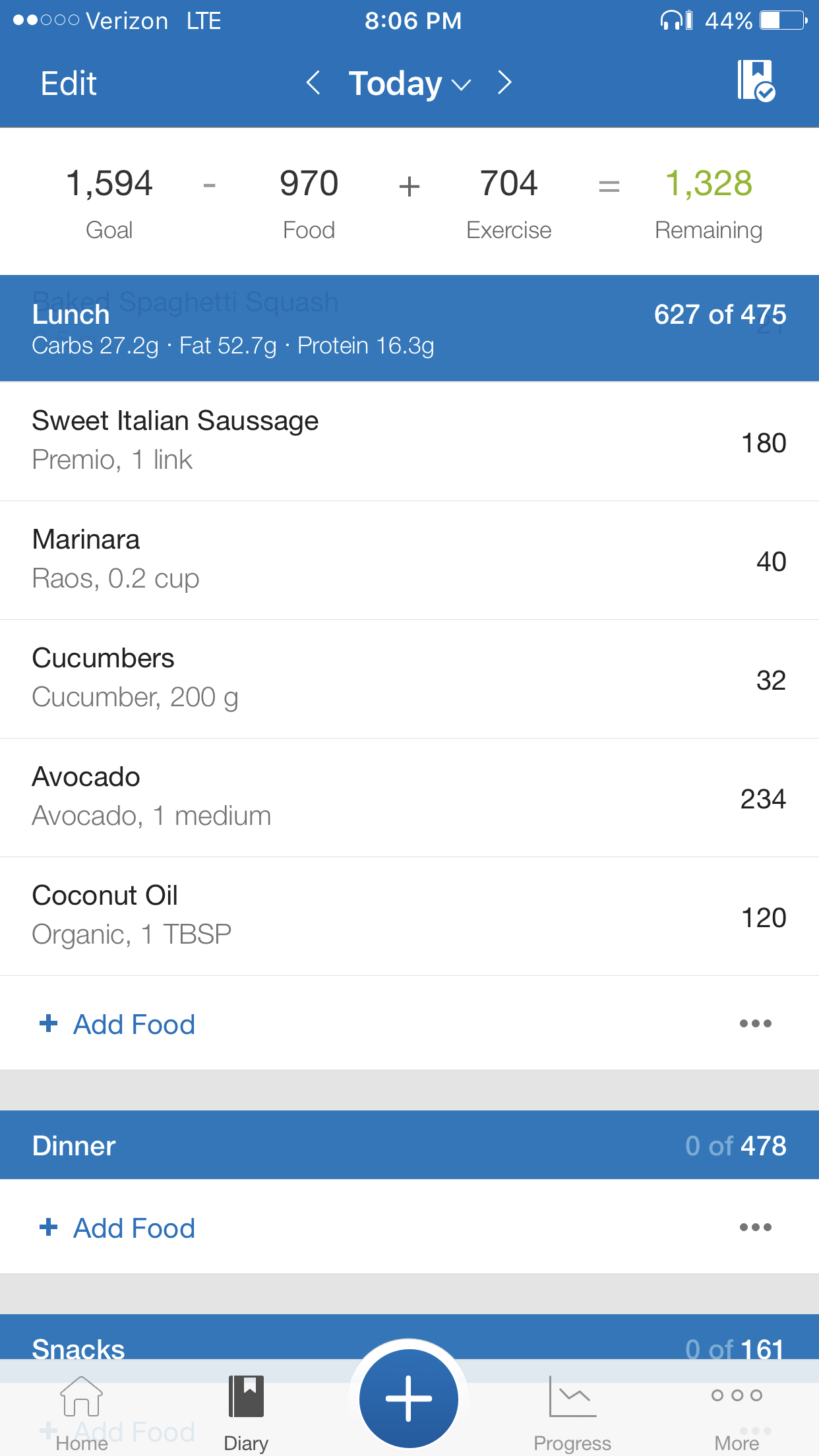Tap the complete diary bookmark icon

click(x=755, y=81)
